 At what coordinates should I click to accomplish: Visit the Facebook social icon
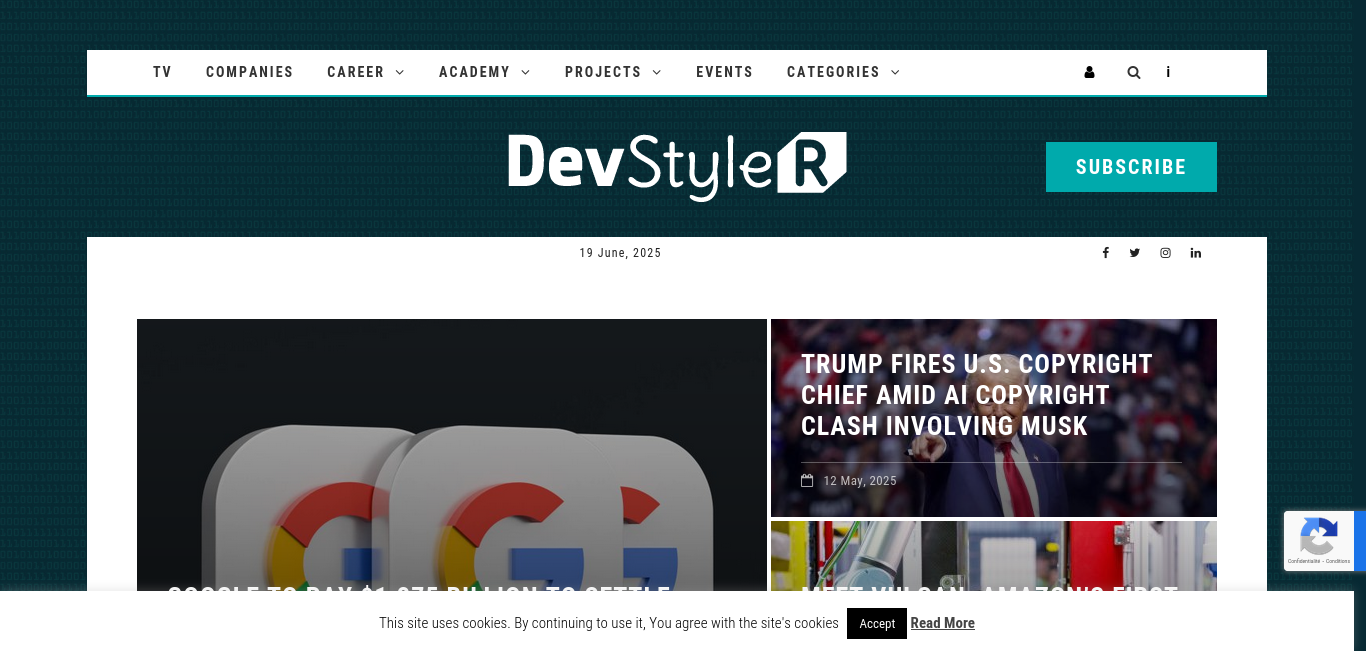(1105, 253)
